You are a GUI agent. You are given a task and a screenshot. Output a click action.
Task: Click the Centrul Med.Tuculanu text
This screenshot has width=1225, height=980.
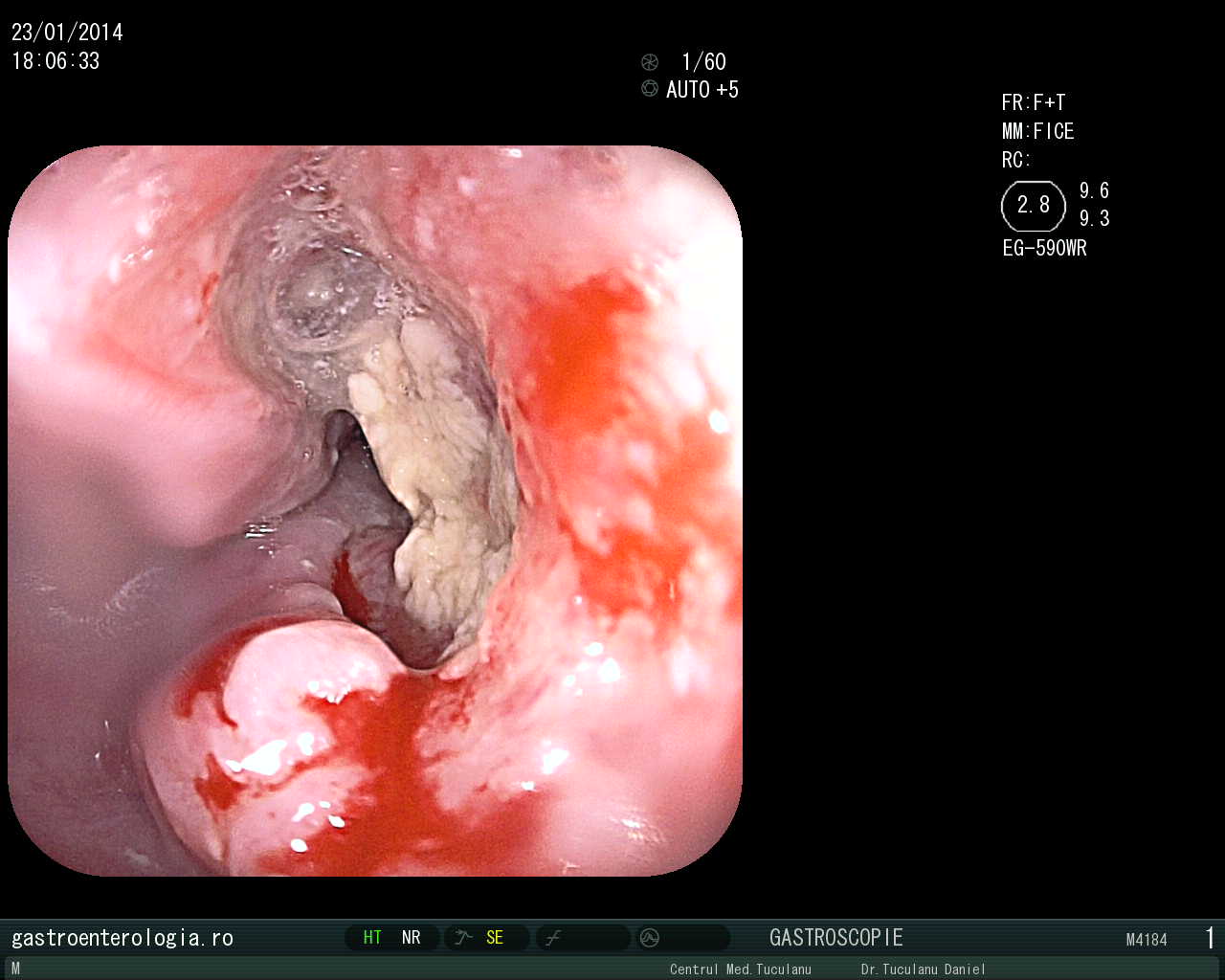741,969
